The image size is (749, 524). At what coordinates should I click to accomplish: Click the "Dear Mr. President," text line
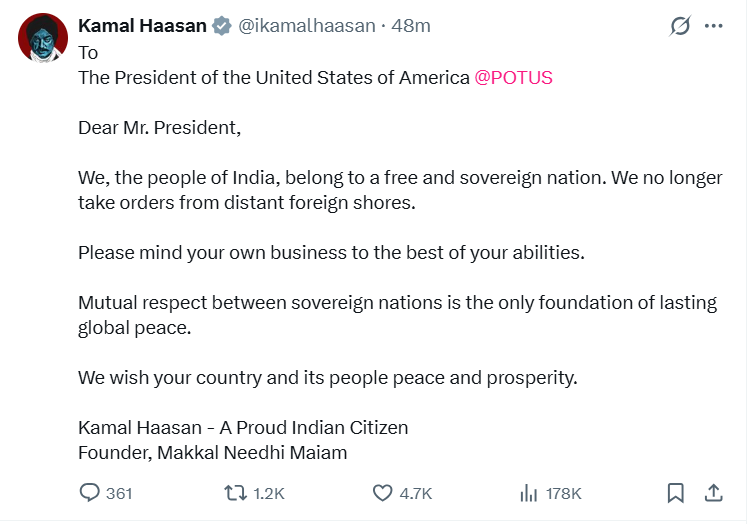click(x=160, y=129)
